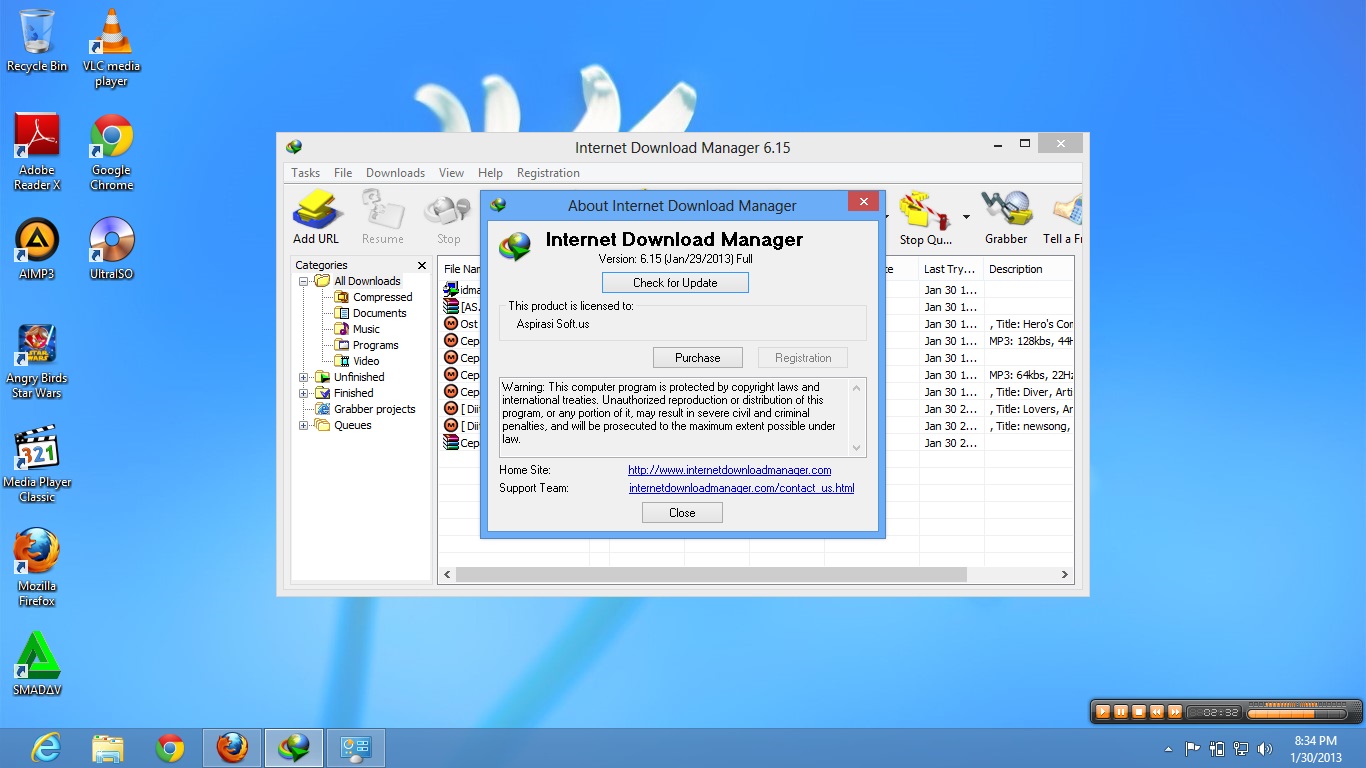Open the Angry Birds Star Wars desktop shortcut
The height and width of the screenshot is (768, 1366).
click(37, 361)
